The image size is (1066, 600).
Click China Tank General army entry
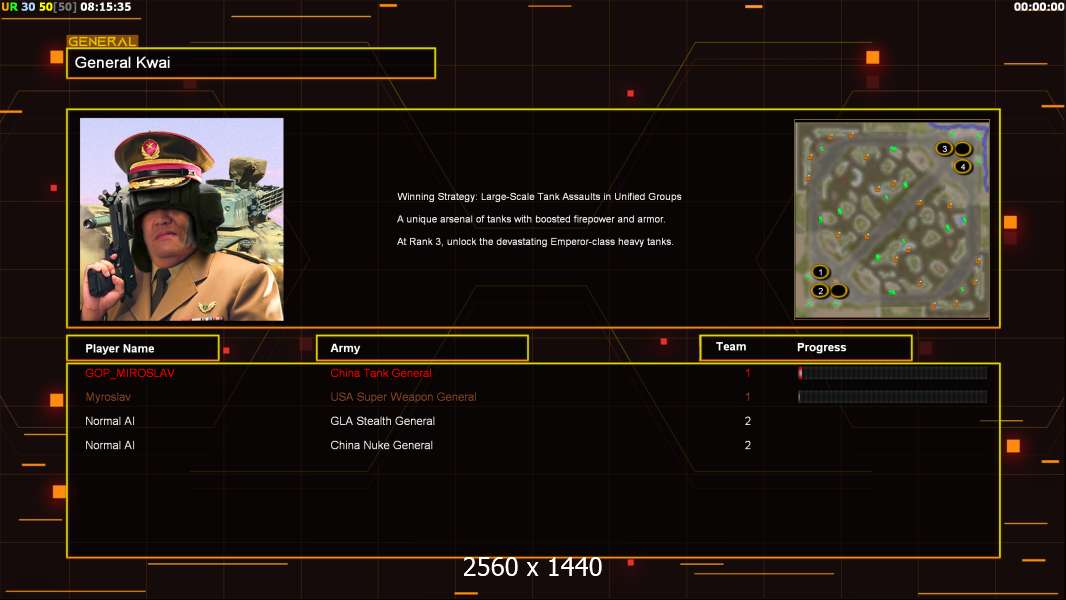coord(381,373)
